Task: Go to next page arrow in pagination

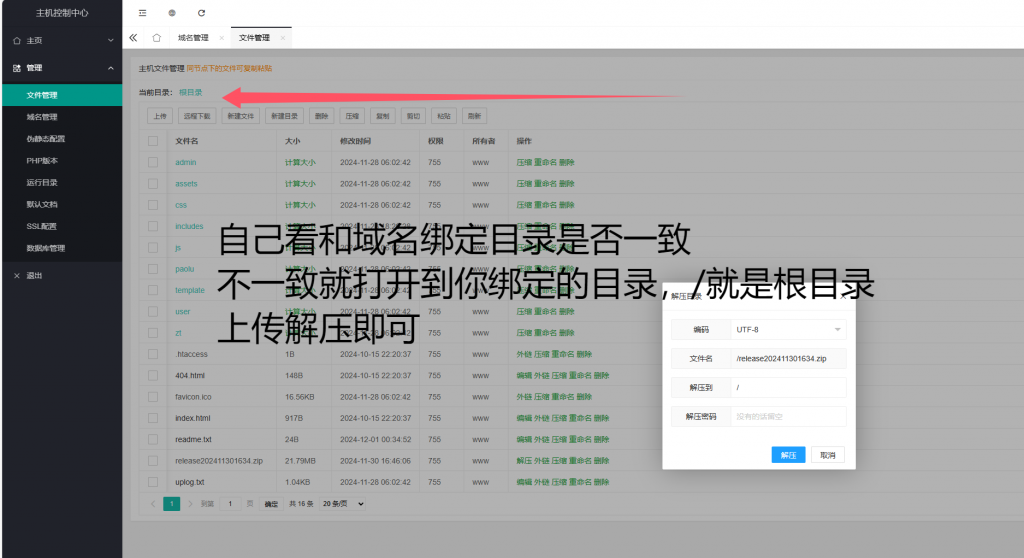Action: (190, 504)
